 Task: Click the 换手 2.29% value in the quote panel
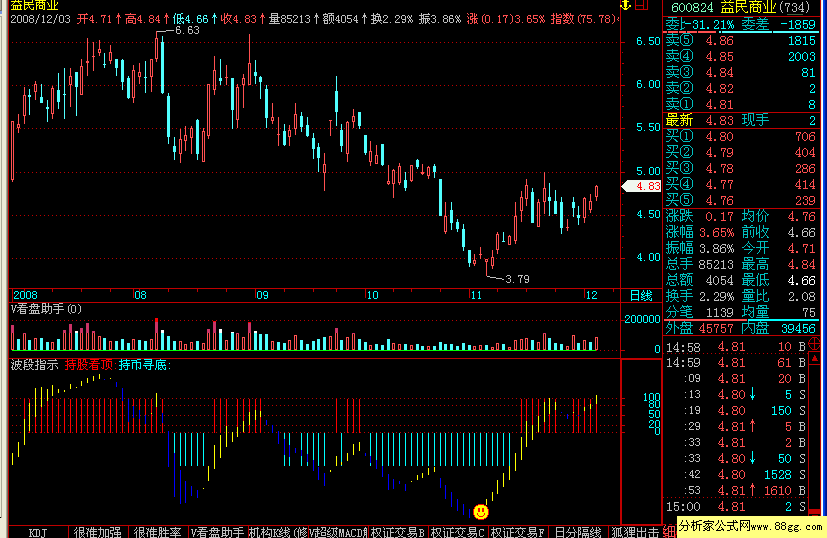(x=716, y=296)
